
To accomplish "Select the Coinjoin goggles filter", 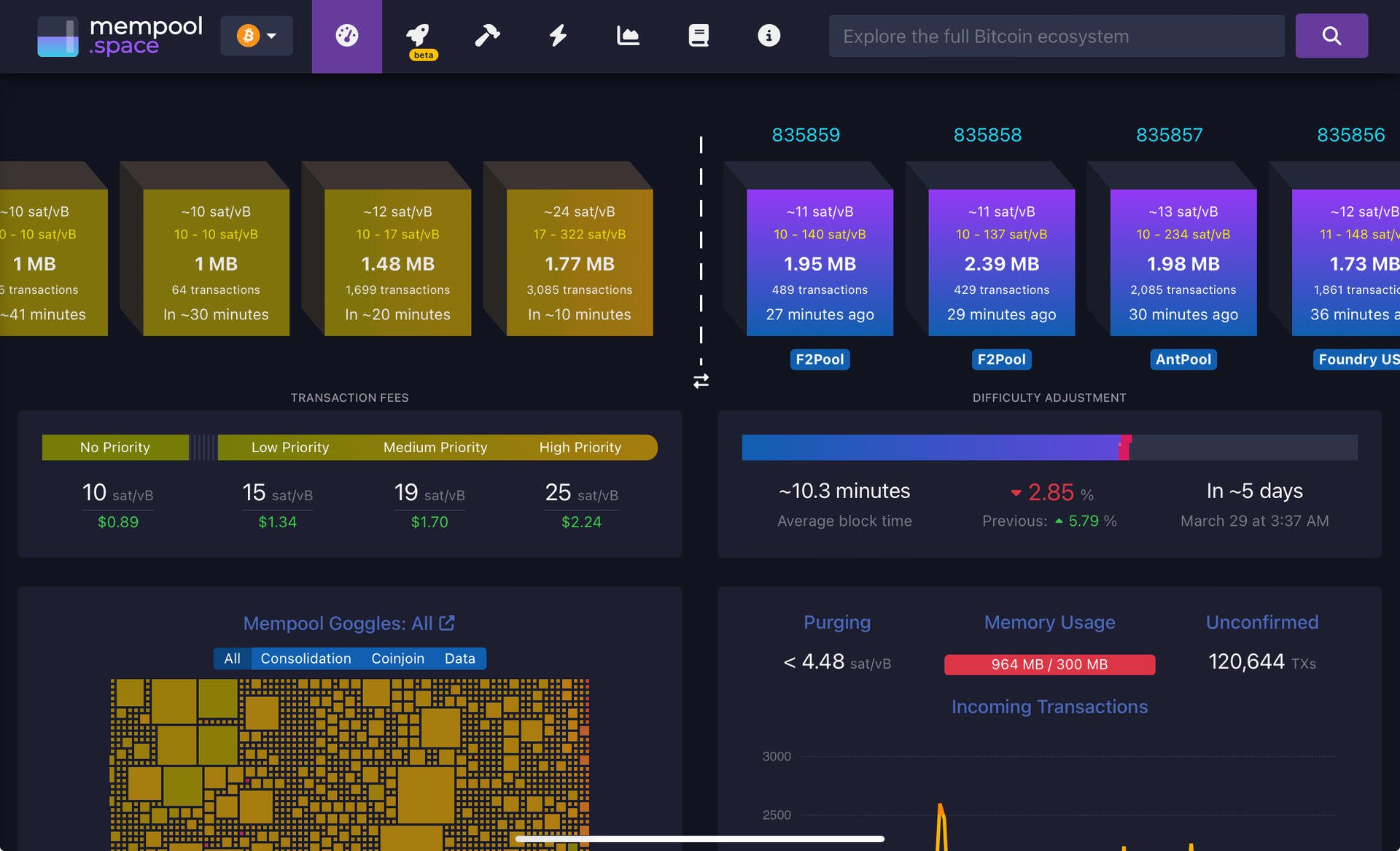I will [x=397, y=658].
